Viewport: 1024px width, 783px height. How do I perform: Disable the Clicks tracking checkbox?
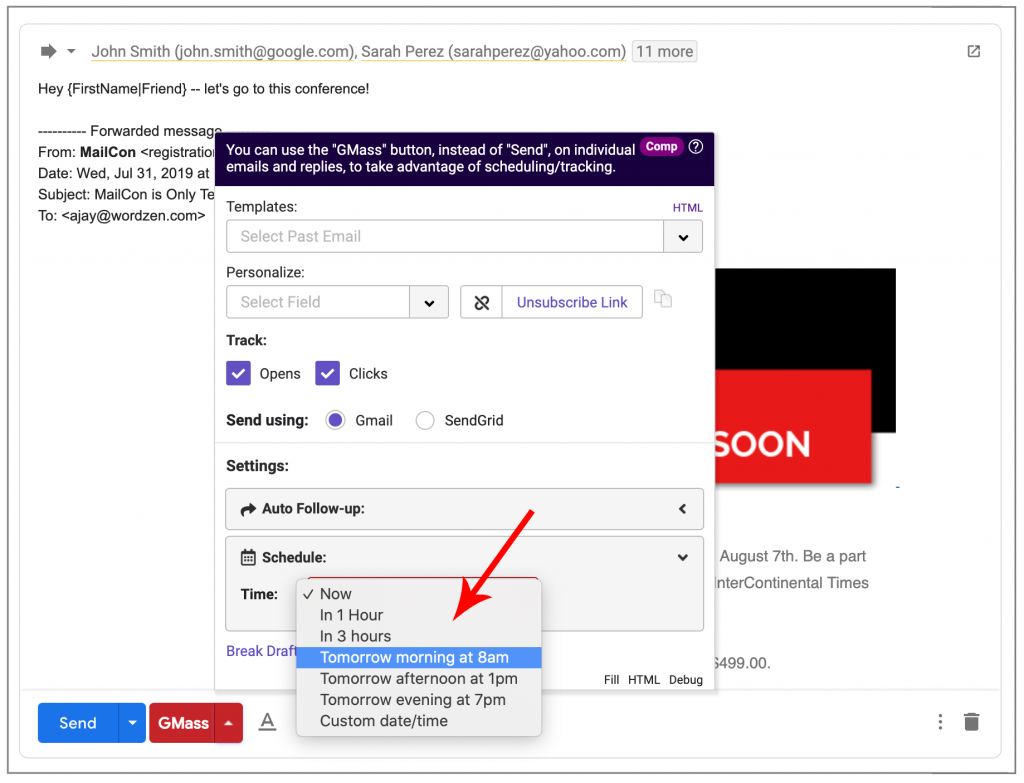tap(328, 373)
